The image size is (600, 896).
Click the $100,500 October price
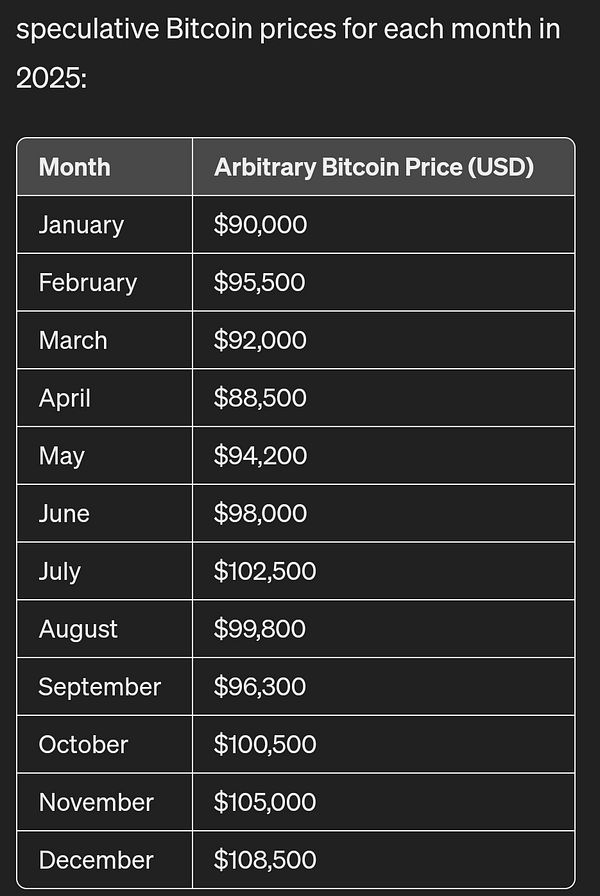(265, 745)
